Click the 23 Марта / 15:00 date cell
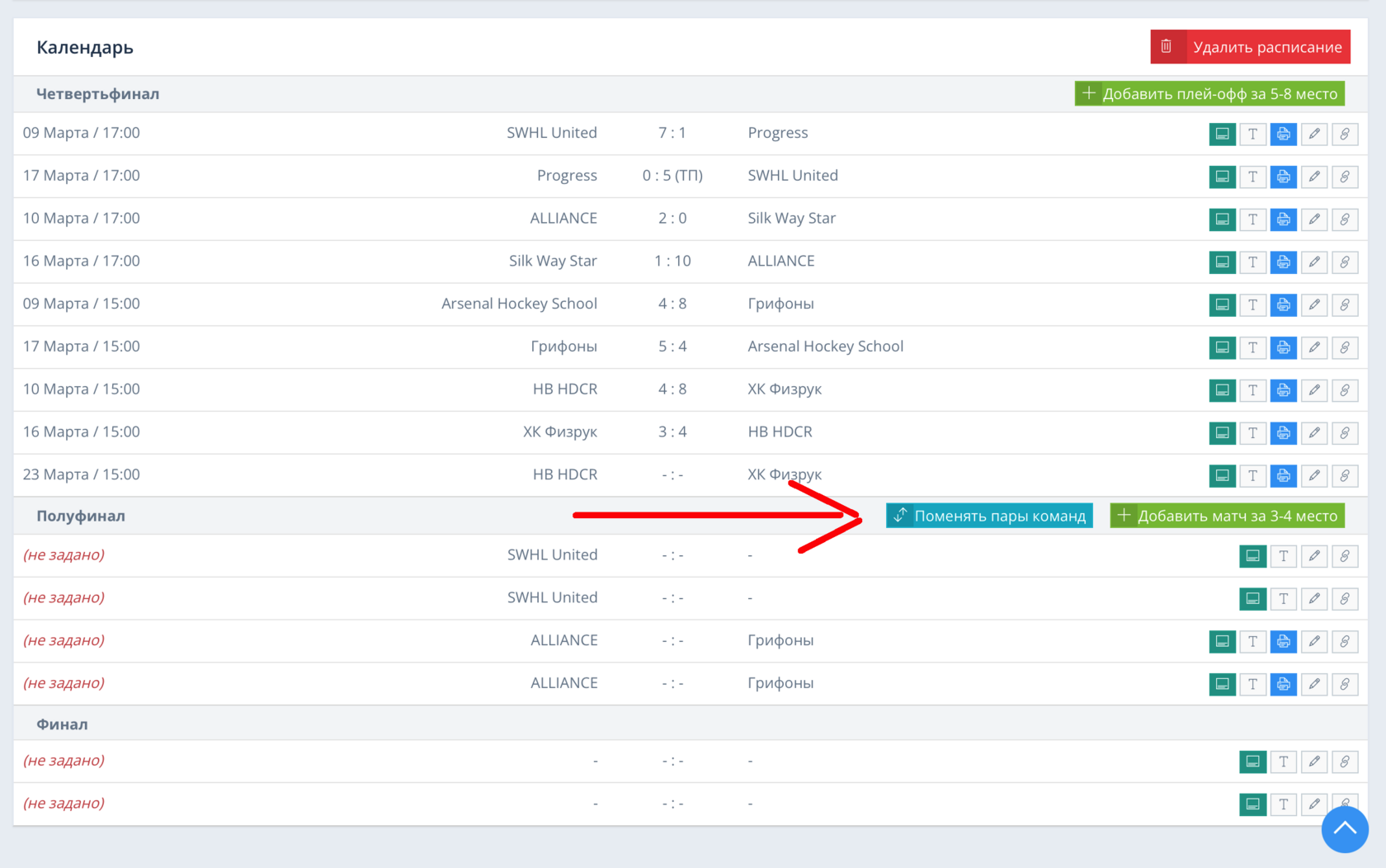The height and width of the screenshot is (868, 1386). [82, 474]
